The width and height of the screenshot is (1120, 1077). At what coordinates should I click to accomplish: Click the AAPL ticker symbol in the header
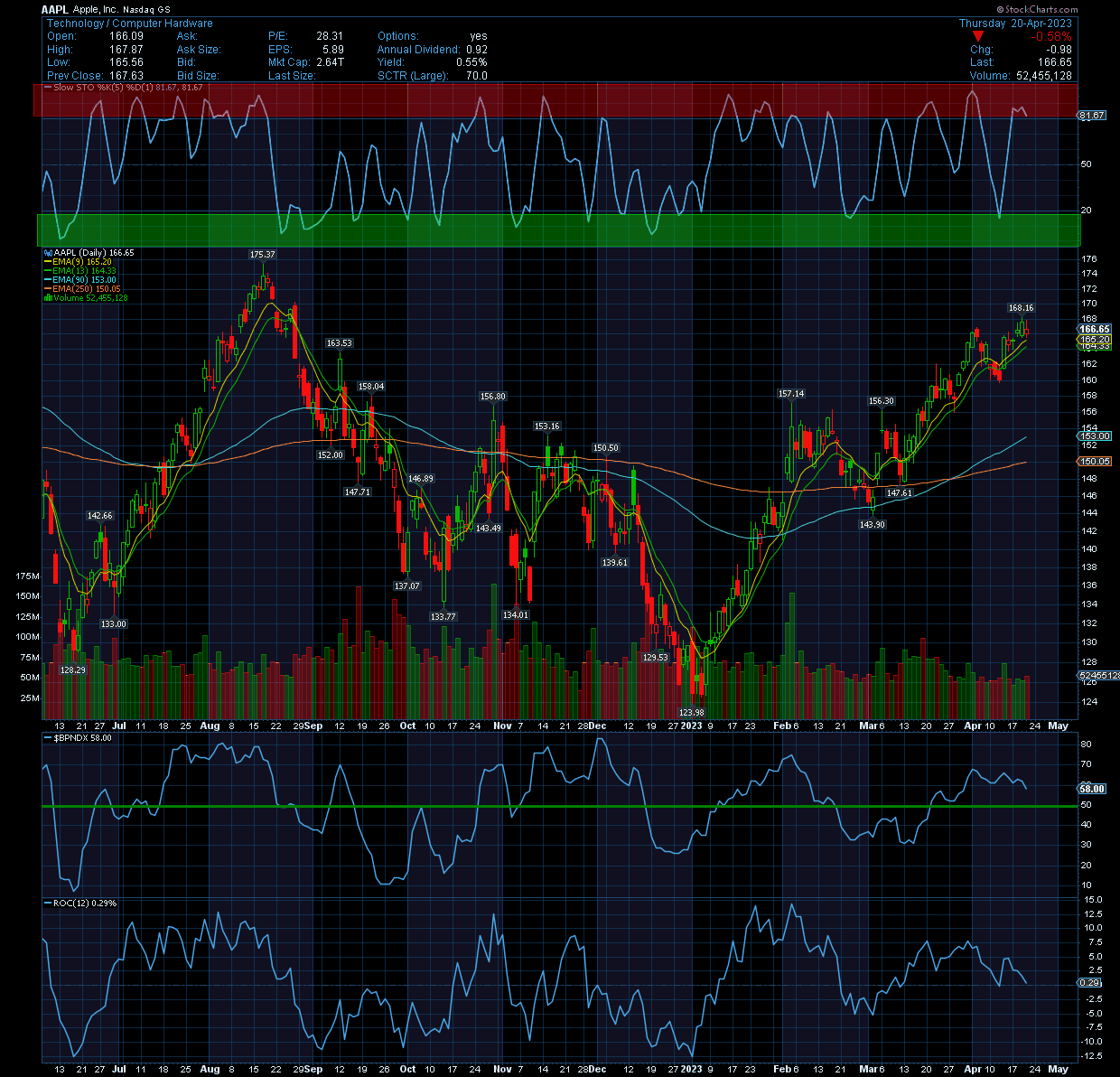(55, 9)
